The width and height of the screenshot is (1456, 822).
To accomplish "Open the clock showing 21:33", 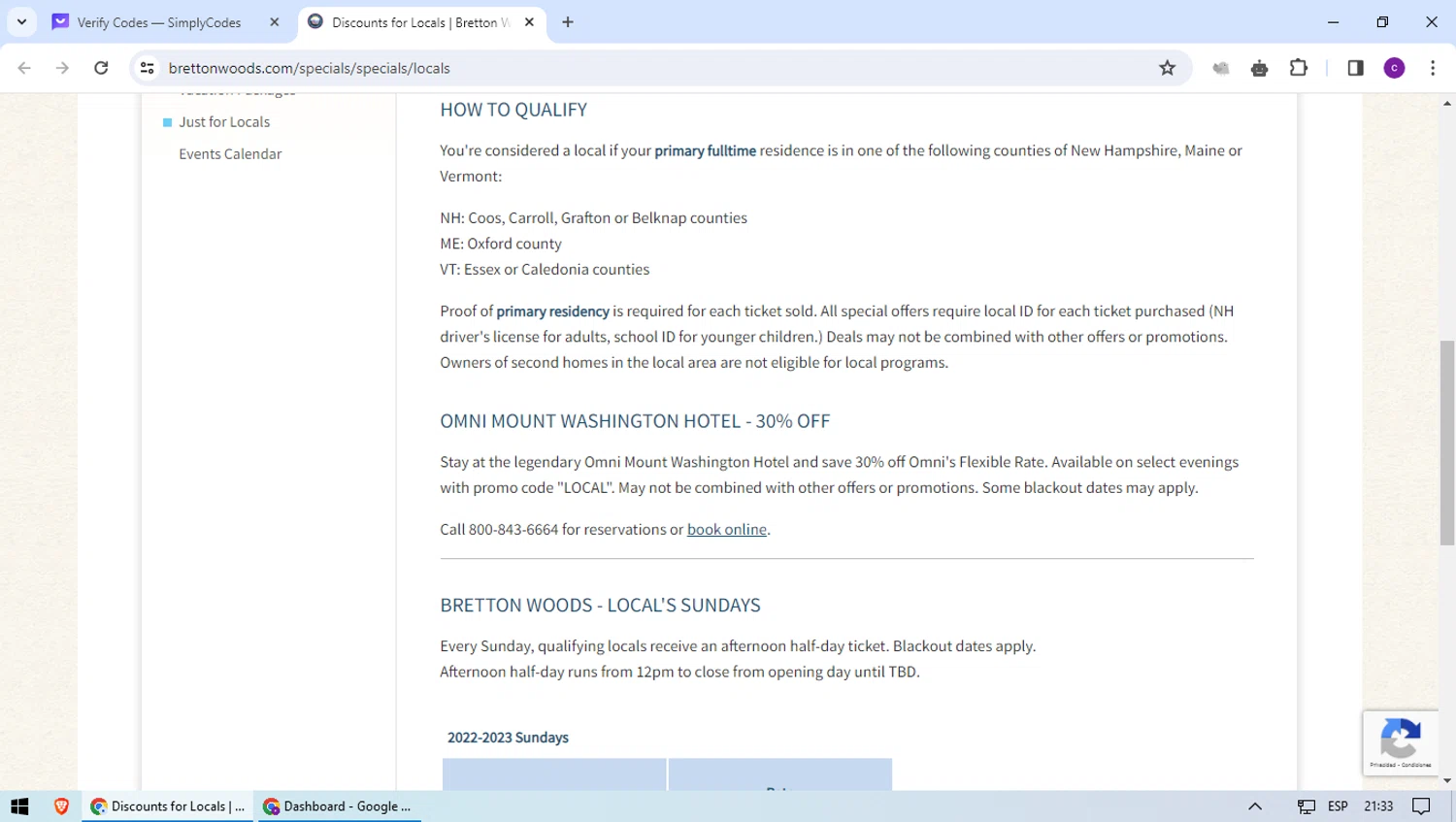I will pyautogui.click(x=1378, y=806).
